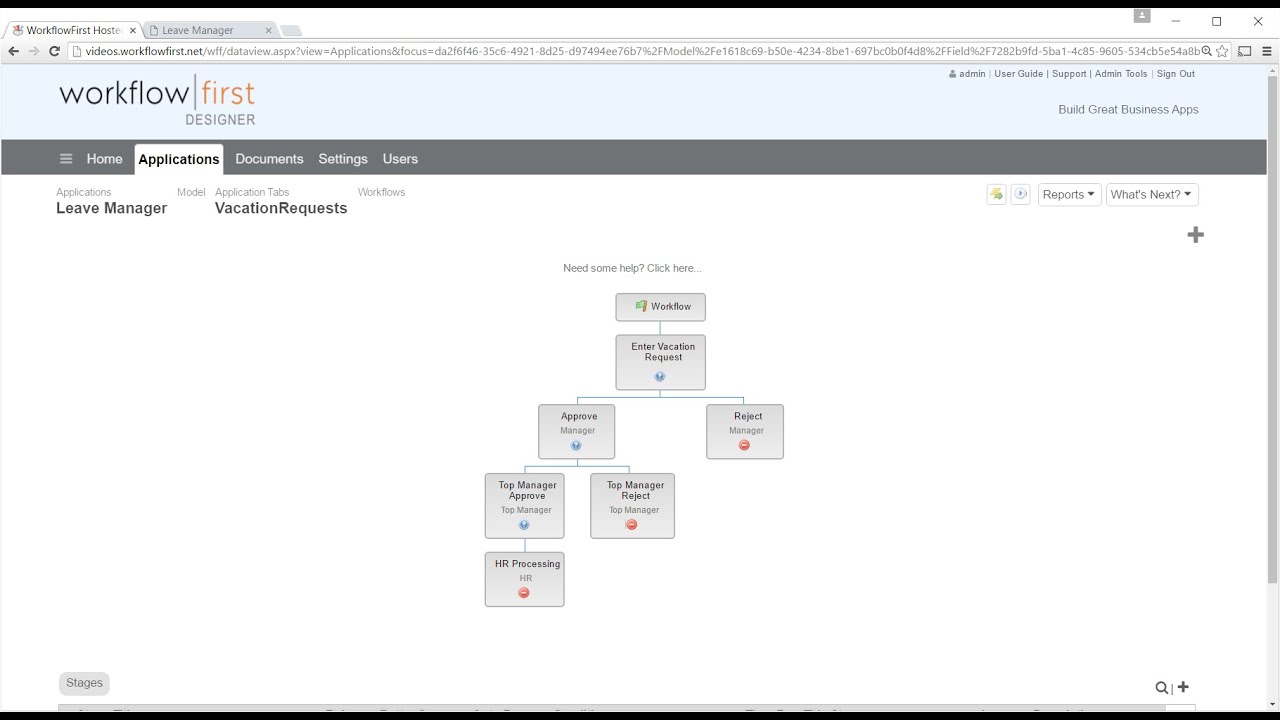Open the Admin Tools link
Viewport: 1280px width, 720px height.
point(1121,74)
